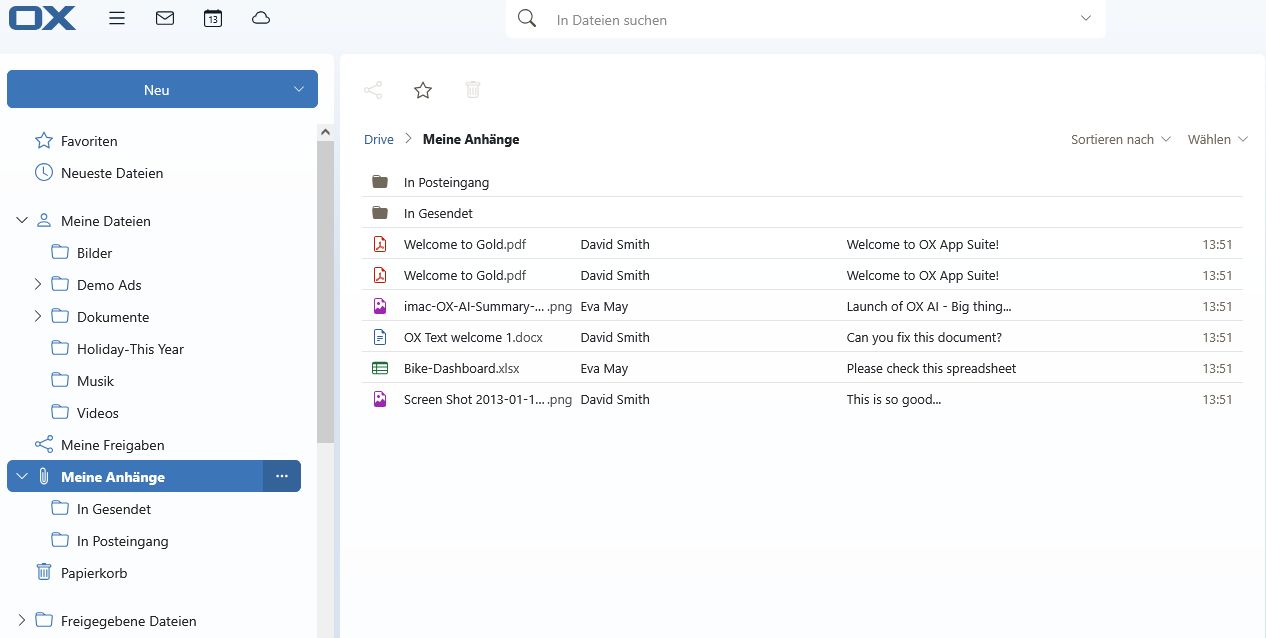
Task: Open Demo Ads folder label
Action: (109, 285)
